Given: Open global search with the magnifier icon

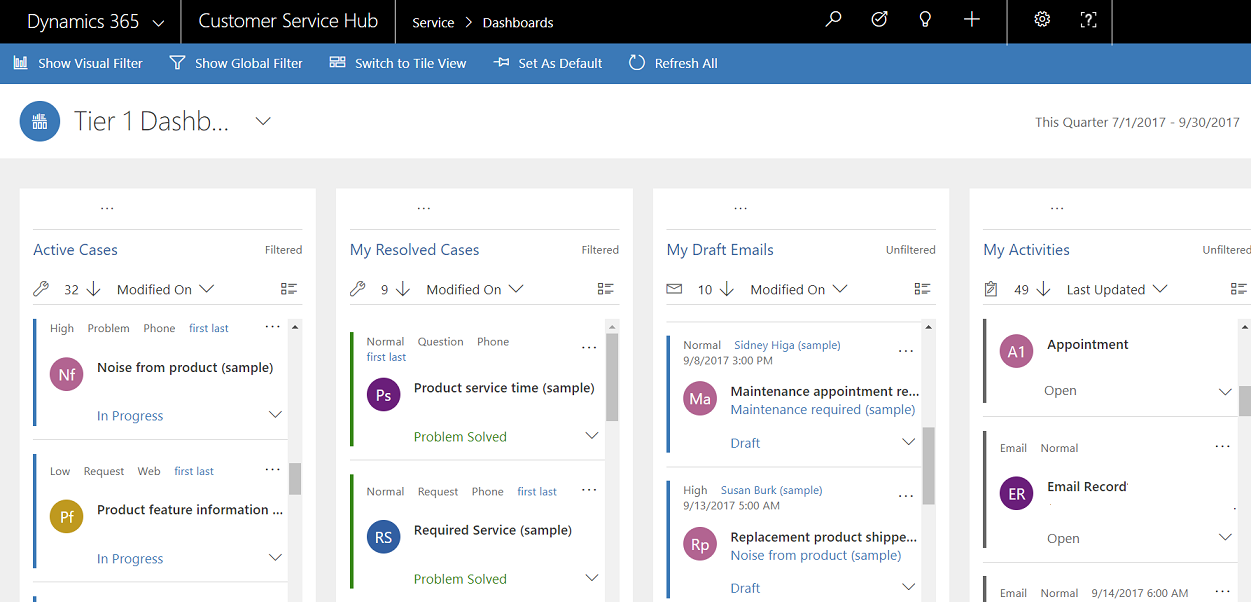Looking at the screenshot, I should click(833, 19).
